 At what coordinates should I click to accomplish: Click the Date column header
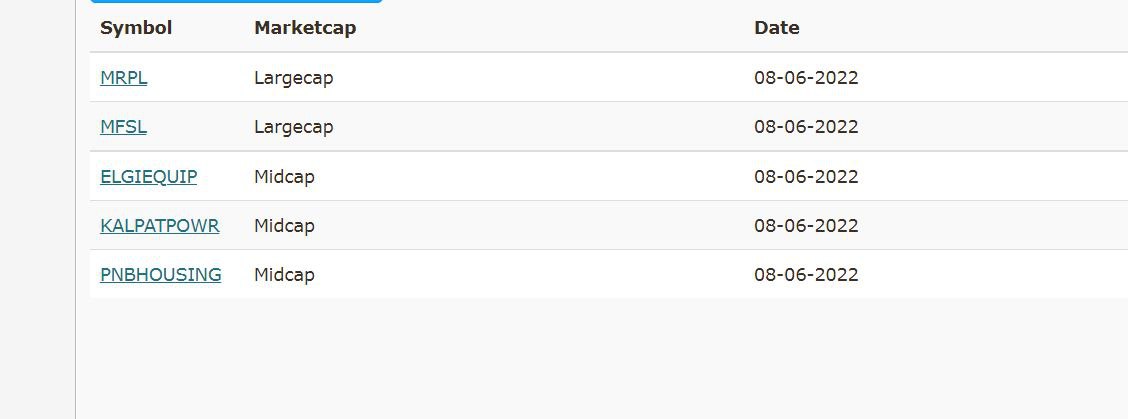click(x=777, y=28)
